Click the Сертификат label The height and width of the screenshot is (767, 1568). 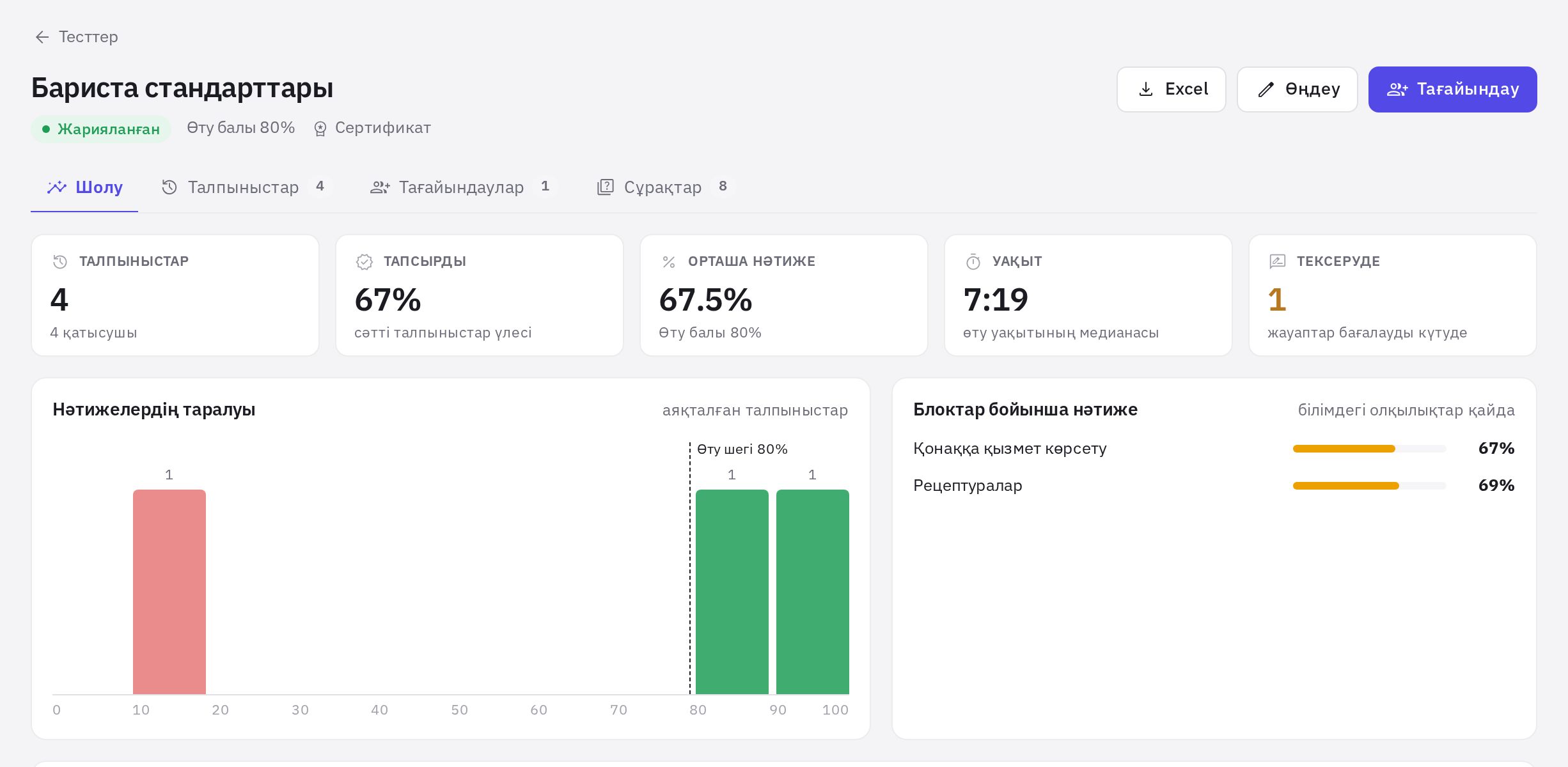point(383,128)
